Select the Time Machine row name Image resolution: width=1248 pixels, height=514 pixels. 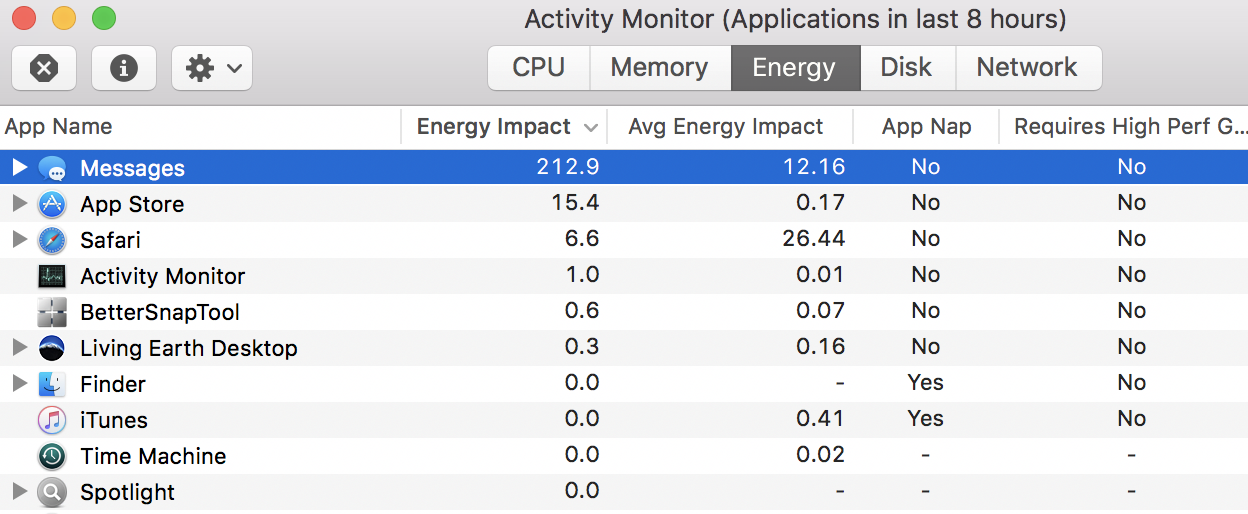coord(153,456)
